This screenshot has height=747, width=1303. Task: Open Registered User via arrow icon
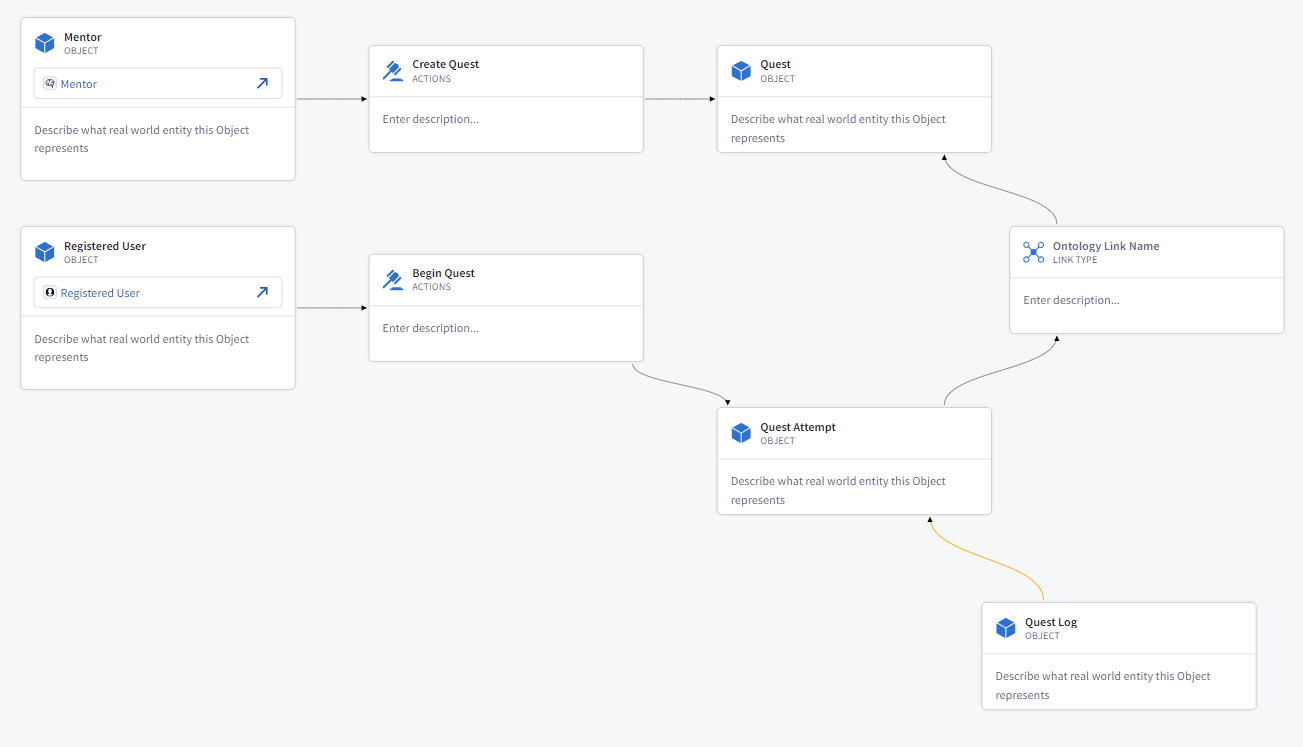(x=262, y=293)
